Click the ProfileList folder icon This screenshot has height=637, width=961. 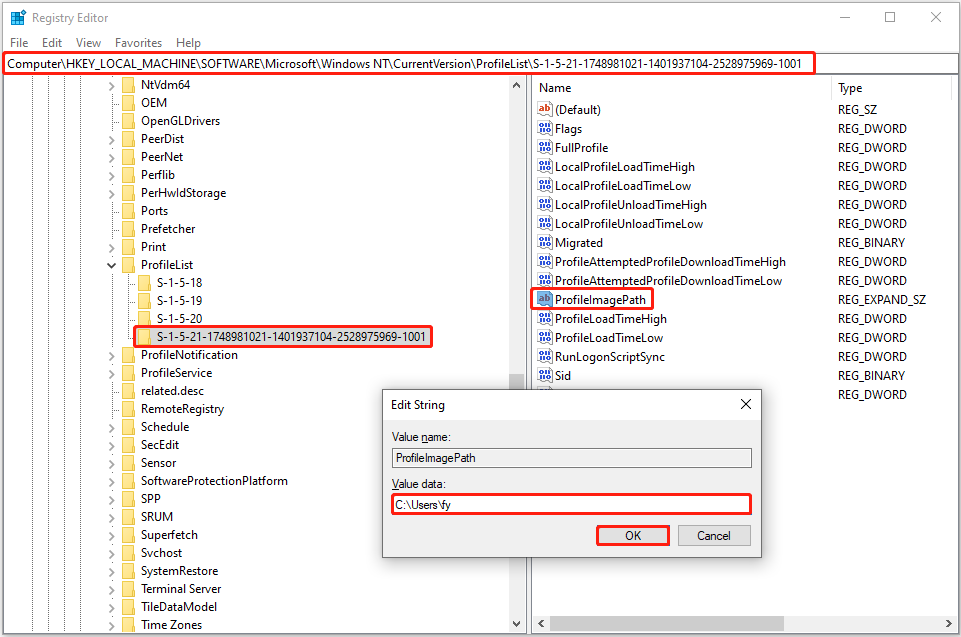[128, 265]
